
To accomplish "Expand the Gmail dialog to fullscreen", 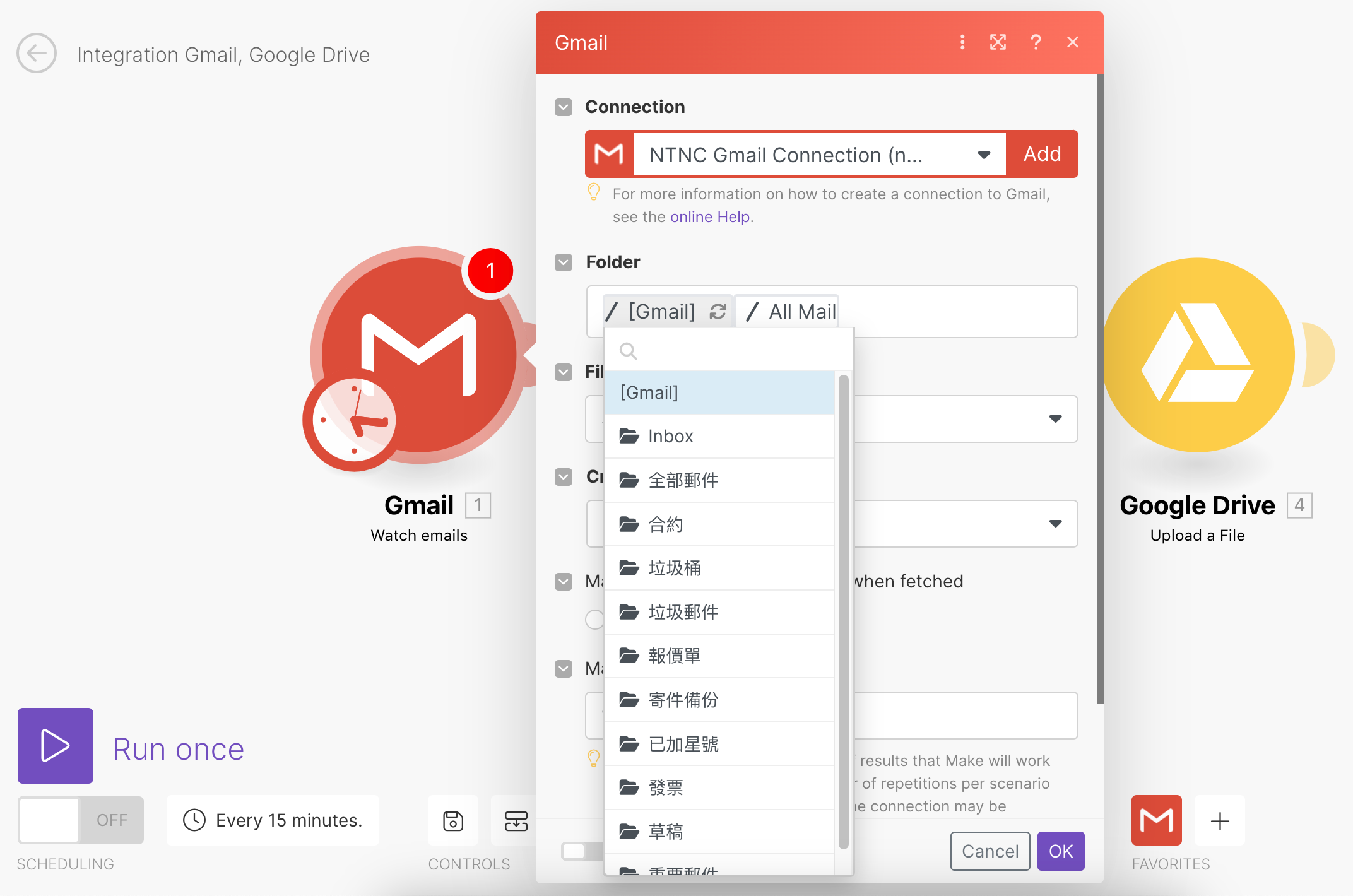I will click(998, 42).
